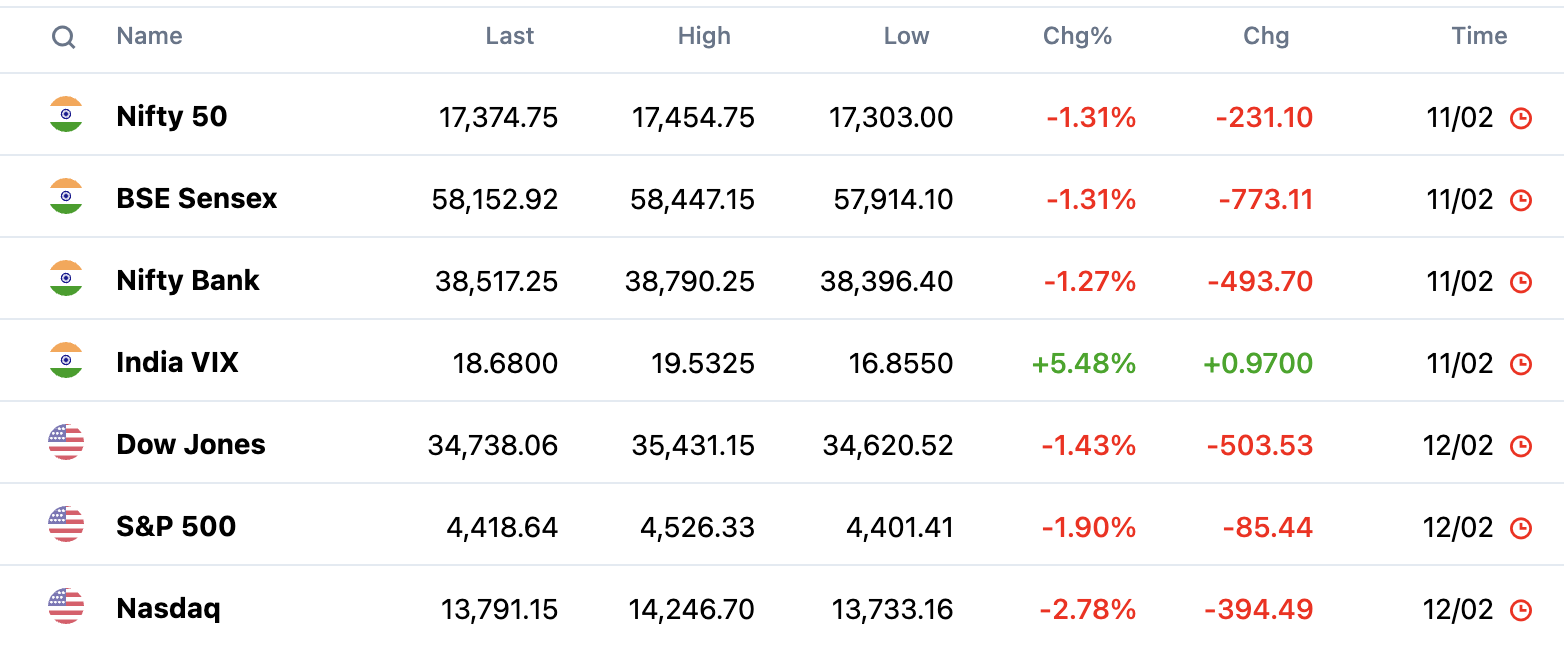The image size is (1568, 646).
Task: Click the search magnifier icon
Action: 64,37
